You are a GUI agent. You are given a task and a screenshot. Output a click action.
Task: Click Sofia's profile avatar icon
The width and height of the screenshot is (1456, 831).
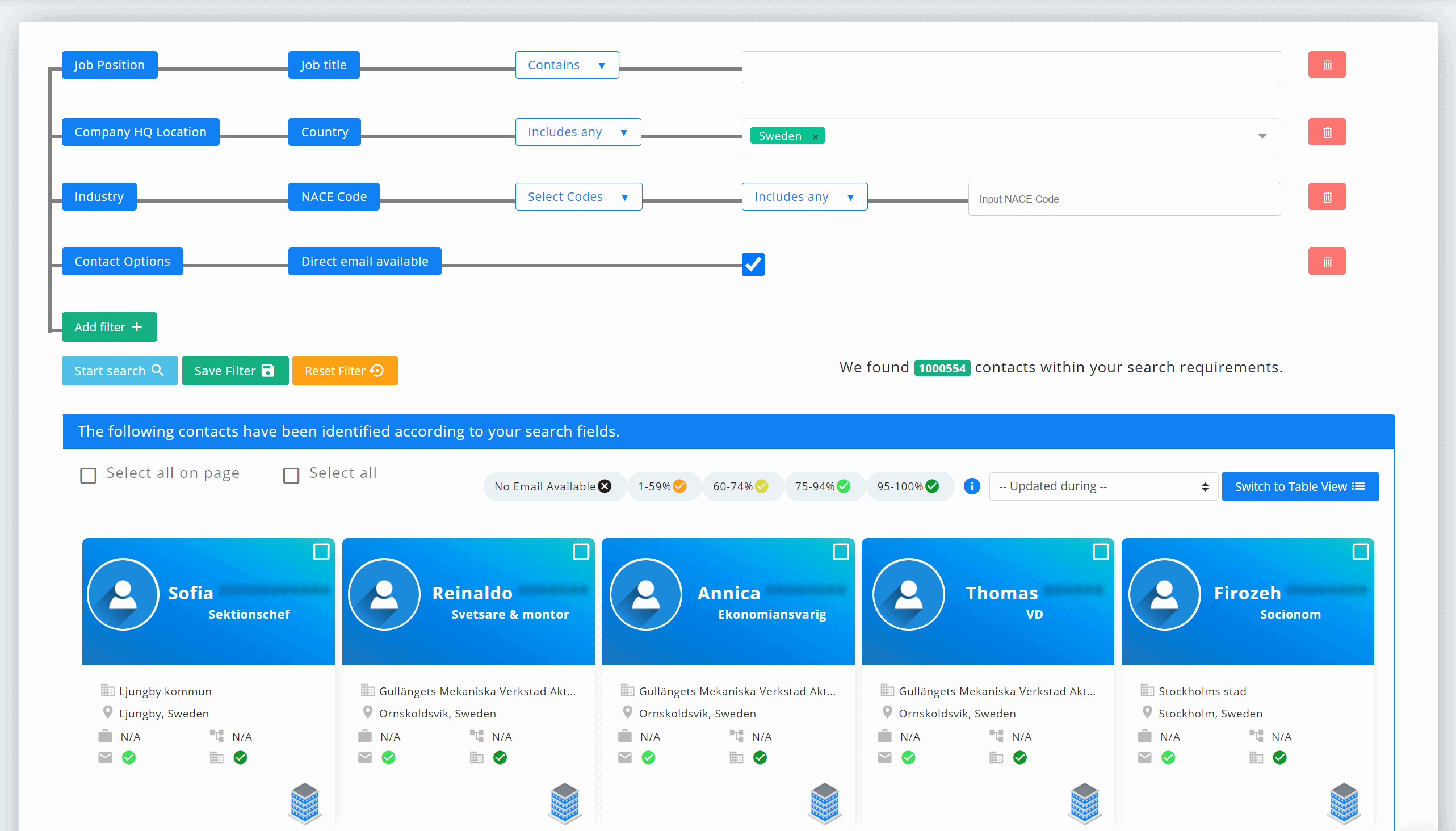[123, 594]
